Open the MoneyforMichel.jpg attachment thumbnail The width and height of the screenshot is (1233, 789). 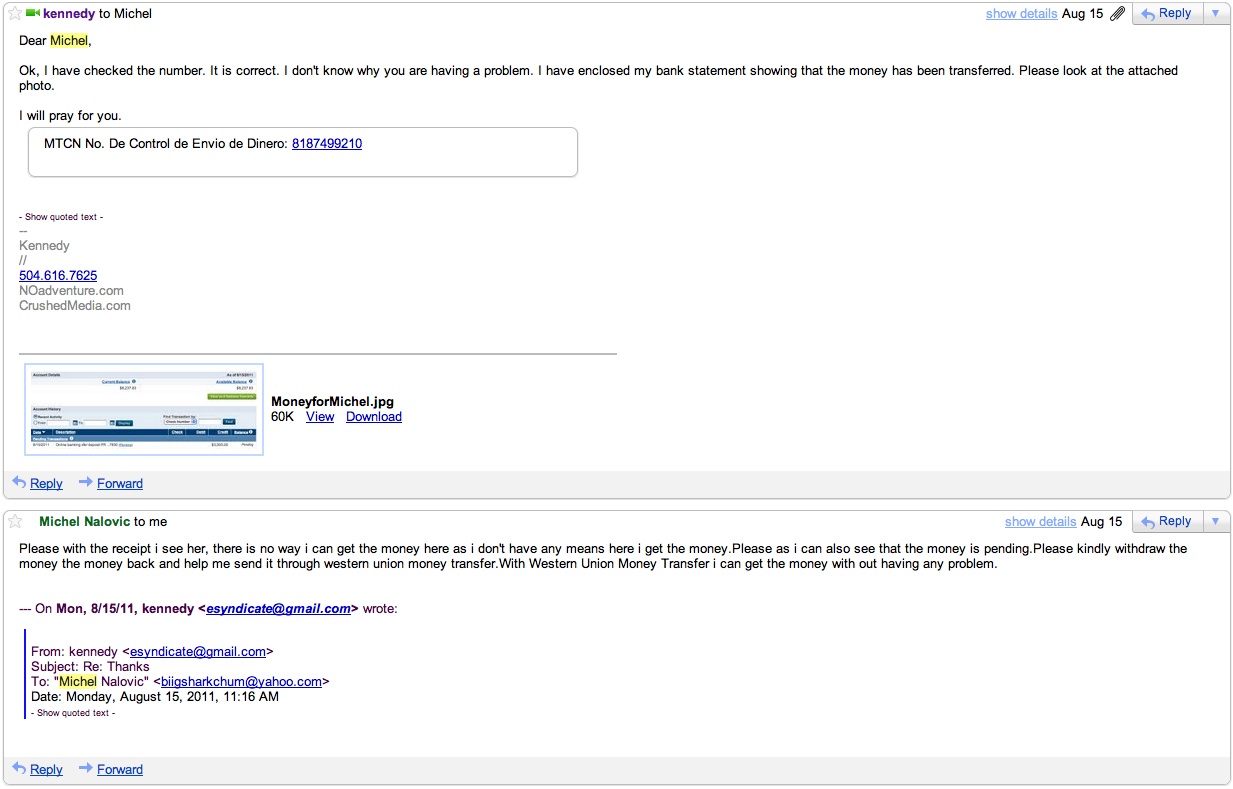pos(143,410)
